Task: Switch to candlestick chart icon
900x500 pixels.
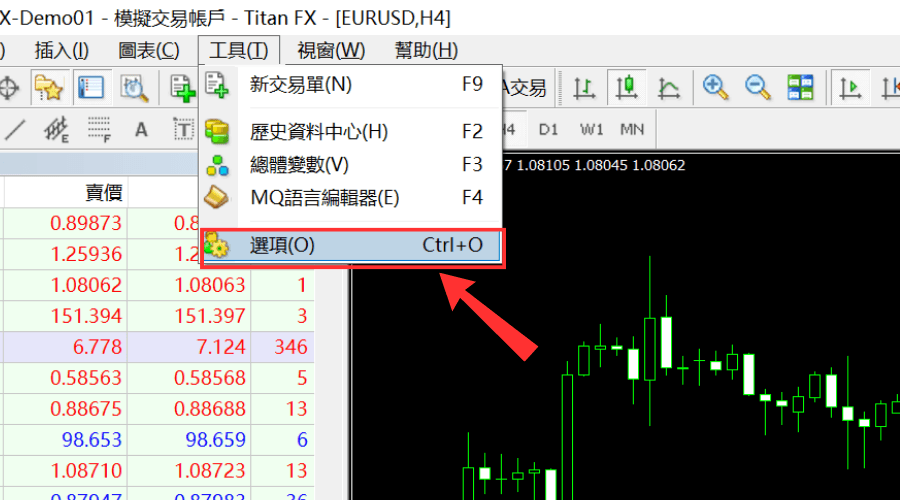Action: (x=626, y=88)
